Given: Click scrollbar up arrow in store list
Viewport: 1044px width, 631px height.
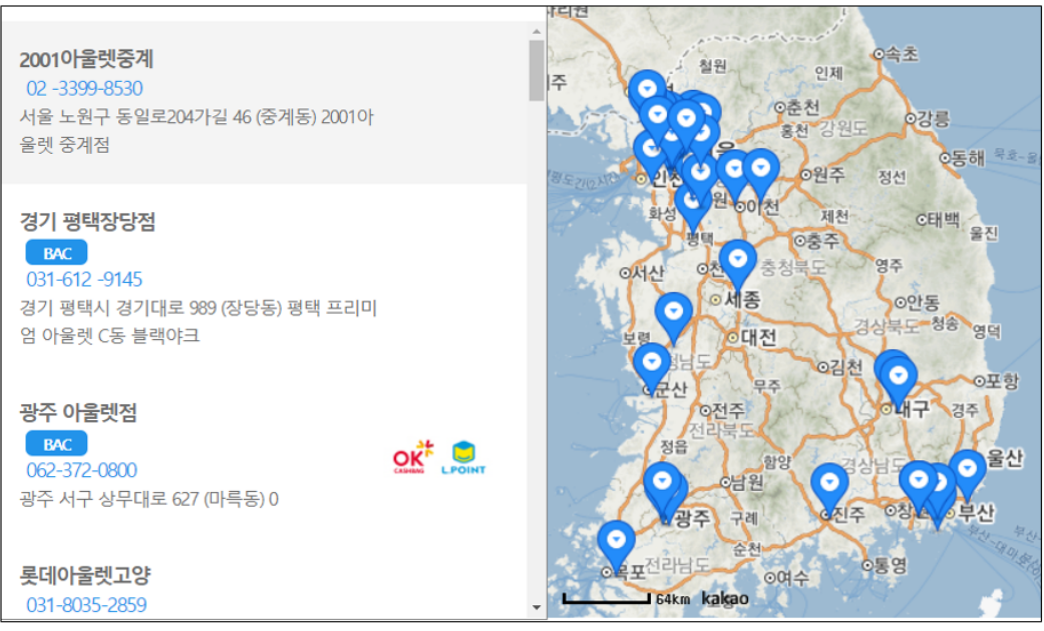Looking at the screenshot, I should [x=537, y=31].
